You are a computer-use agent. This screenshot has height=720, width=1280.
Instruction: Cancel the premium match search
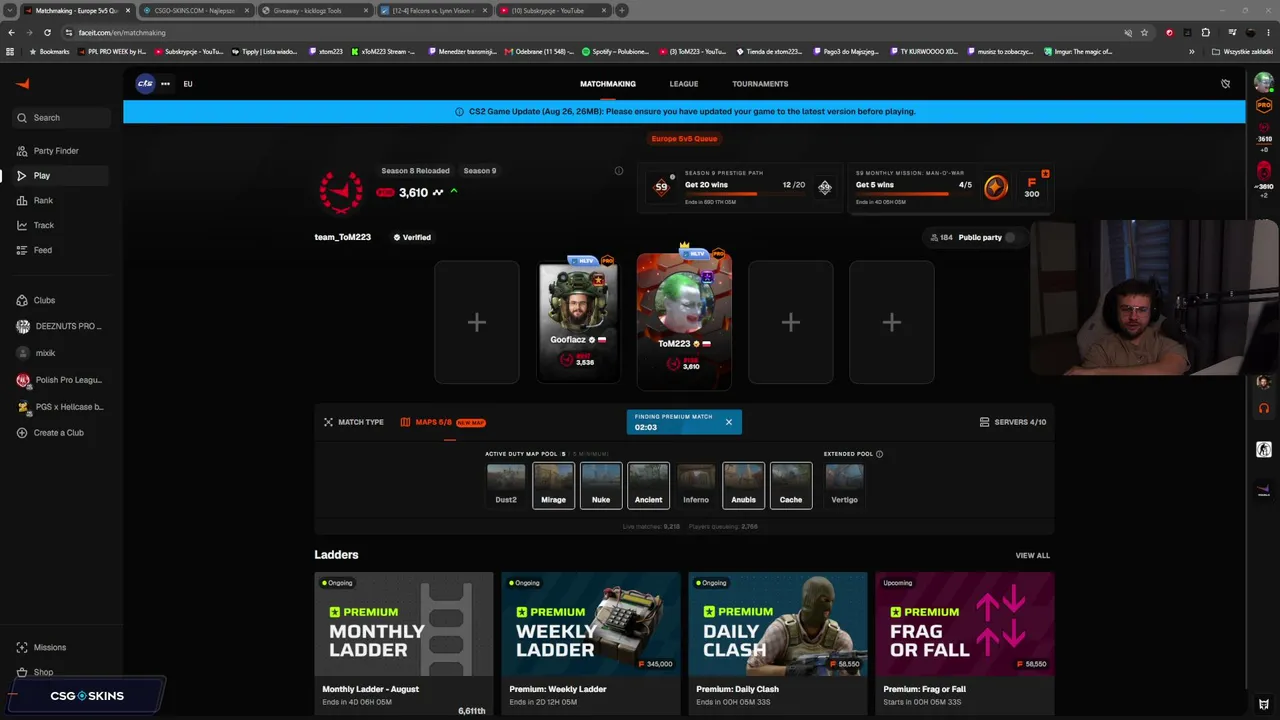pos(728,422)
